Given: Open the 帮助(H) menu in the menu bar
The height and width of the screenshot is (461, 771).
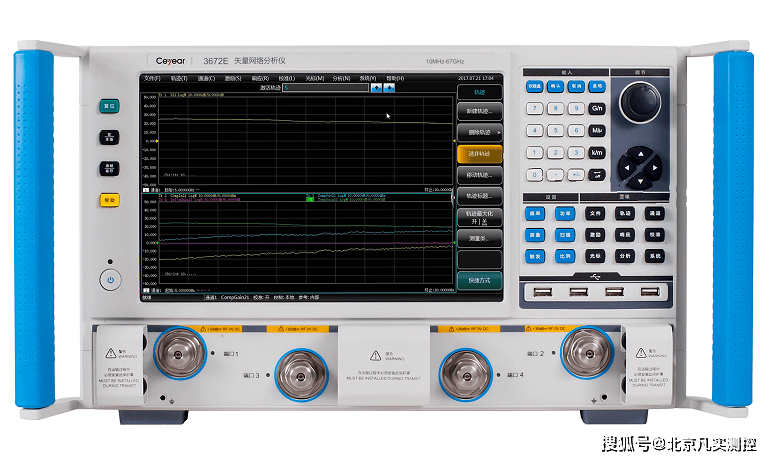Looking at the screenshot, I should (x=395, y=78).
